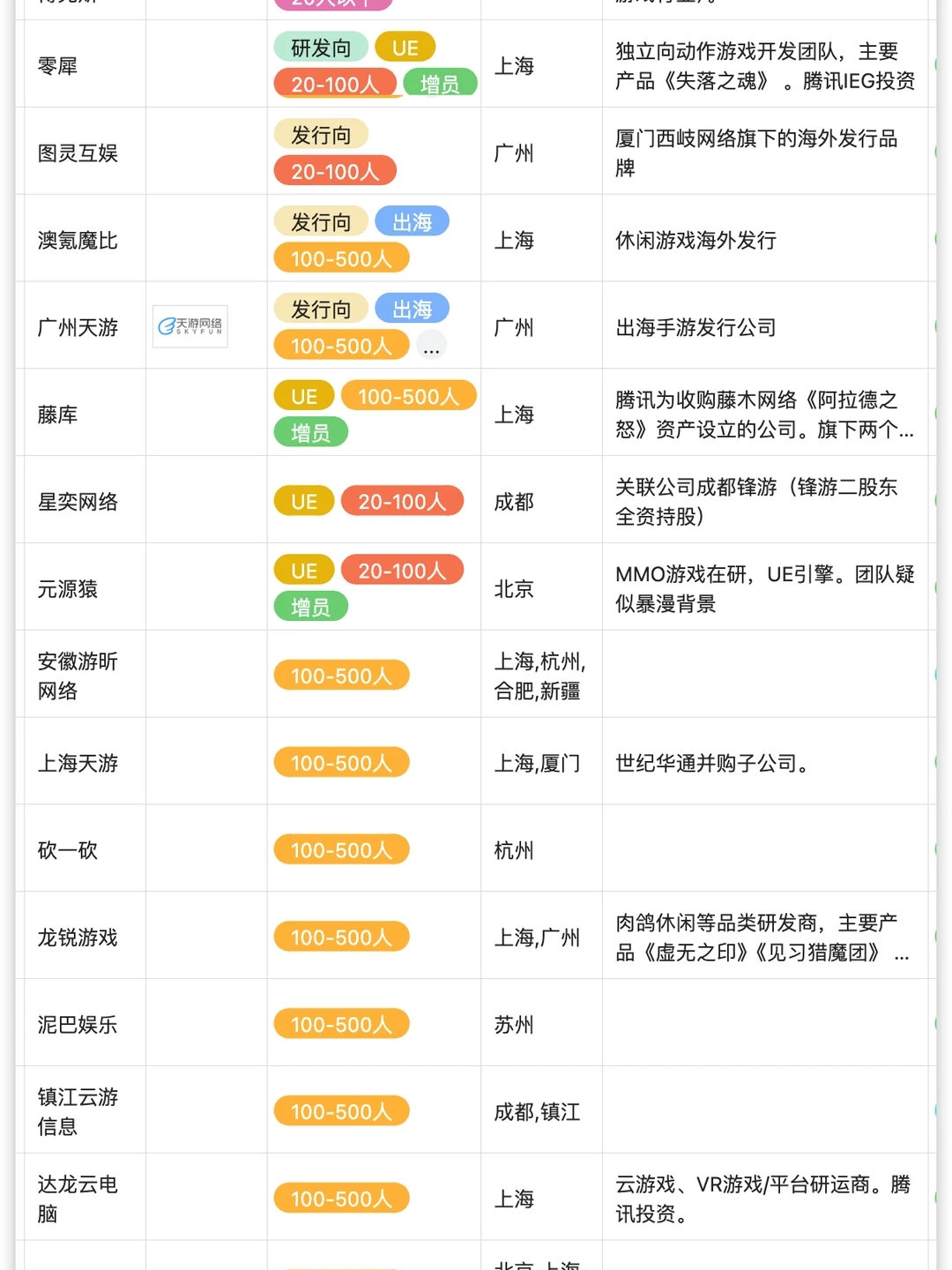Select the company name 元源猿

click(68, 589)
